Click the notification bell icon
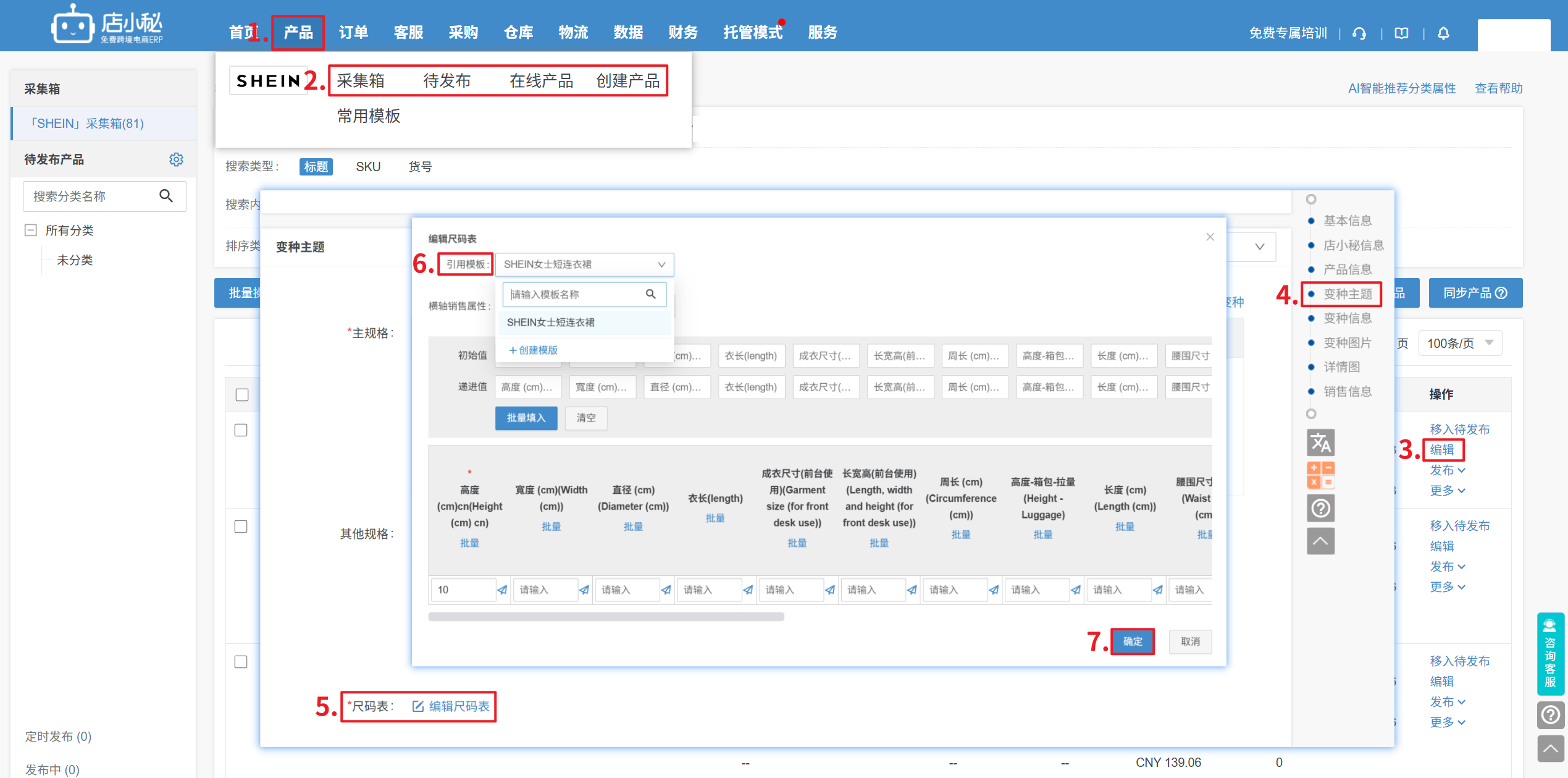This screenshot has height=778, width=1568. point(1443,33)
